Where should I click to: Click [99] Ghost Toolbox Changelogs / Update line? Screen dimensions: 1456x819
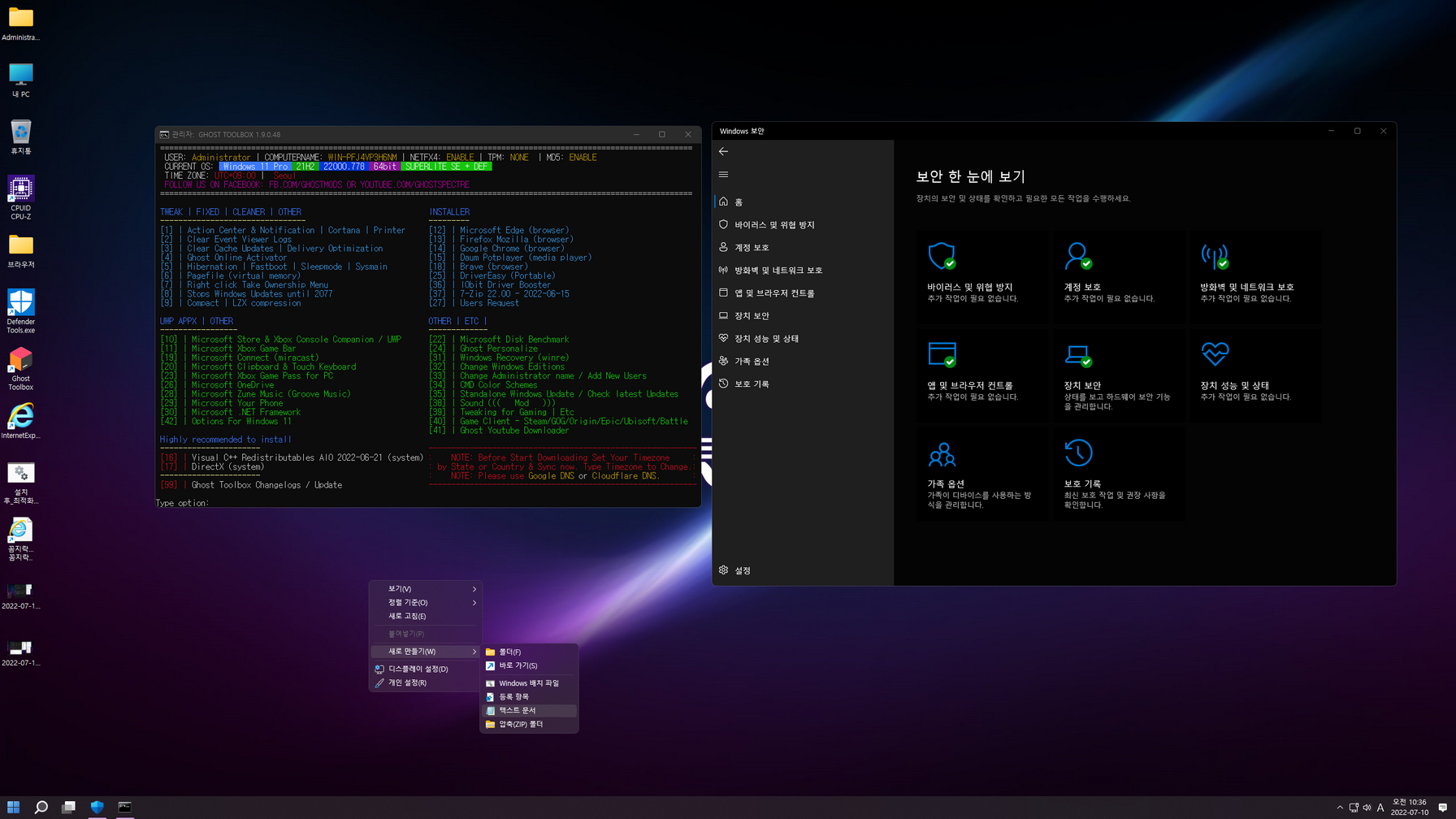251,485
